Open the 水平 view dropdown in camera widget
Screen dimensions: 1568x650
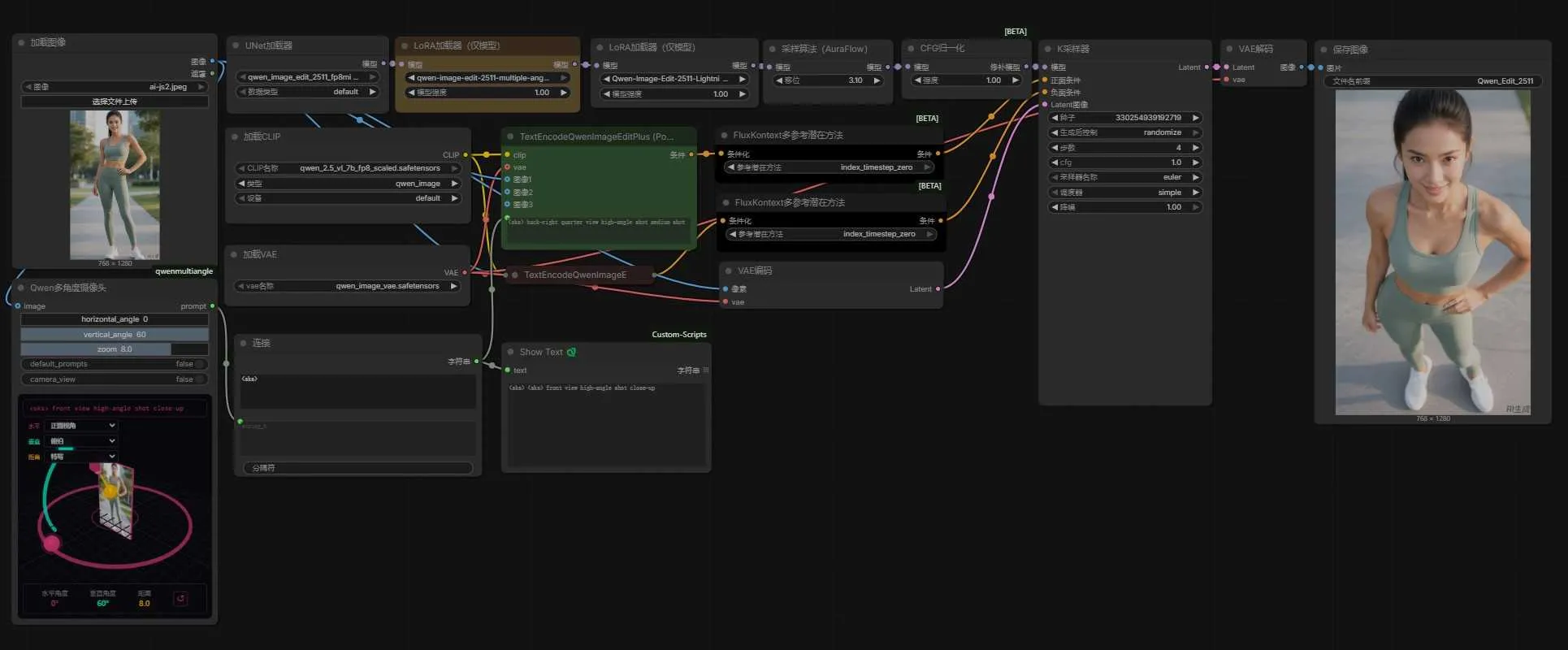point(82,426)
